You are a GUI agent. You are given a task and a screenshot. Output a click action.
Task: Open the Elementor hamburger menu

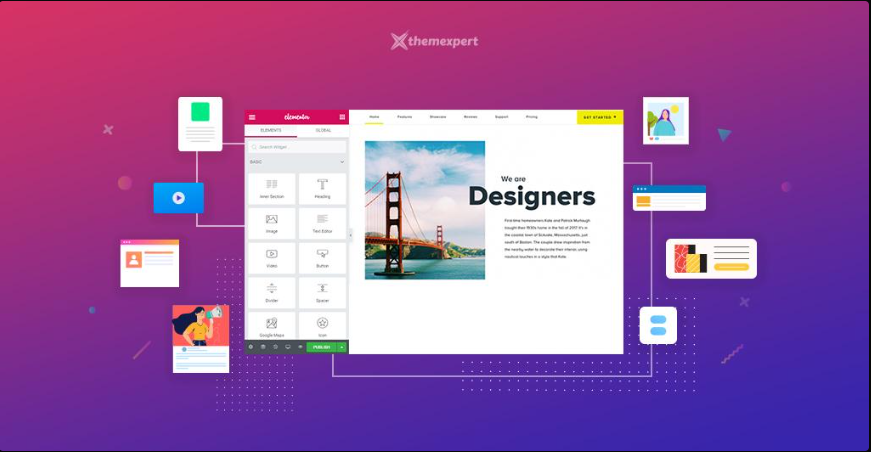(252, 117)
